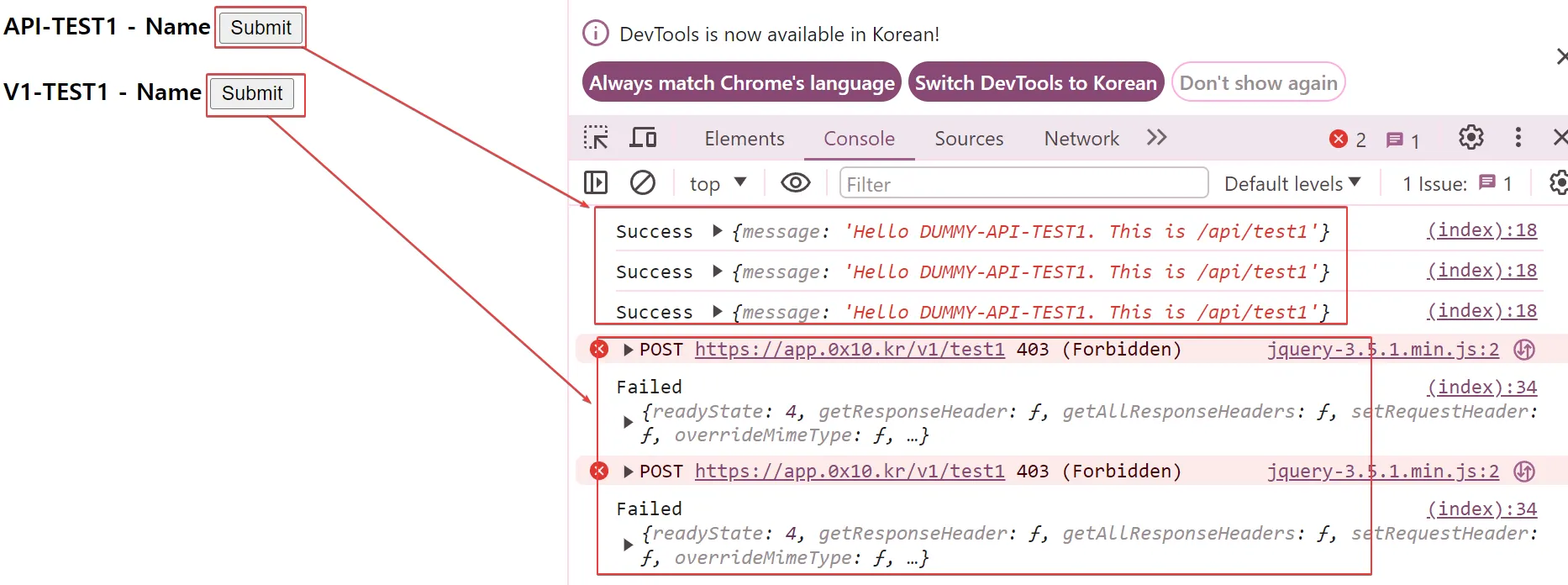This screenshot has height=585, width=1568.
Task: Click the messages count icon in toolbar
Action: pyautogui.click(x=1402, y=140)
